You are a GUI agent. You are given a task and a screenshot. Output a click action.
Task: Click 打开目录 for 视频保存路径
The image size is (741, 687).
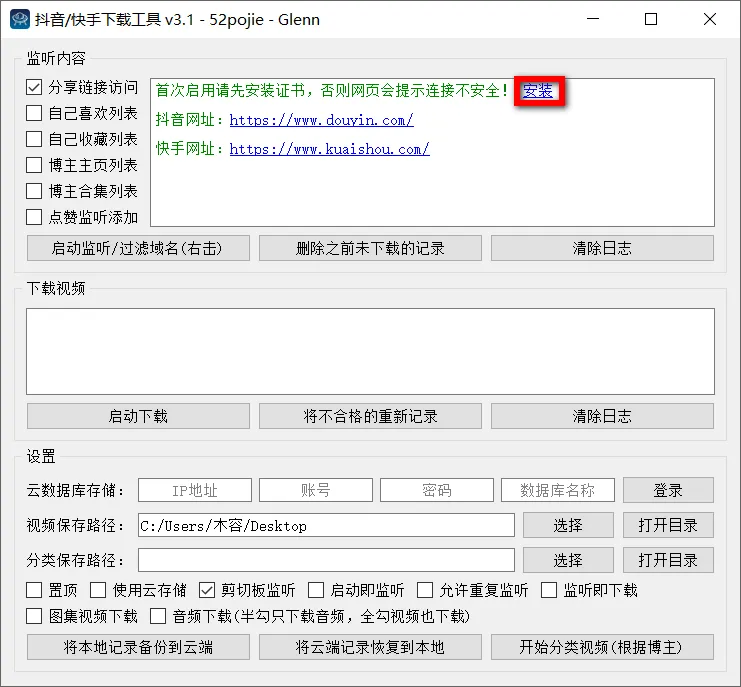[x=668, y=525]
